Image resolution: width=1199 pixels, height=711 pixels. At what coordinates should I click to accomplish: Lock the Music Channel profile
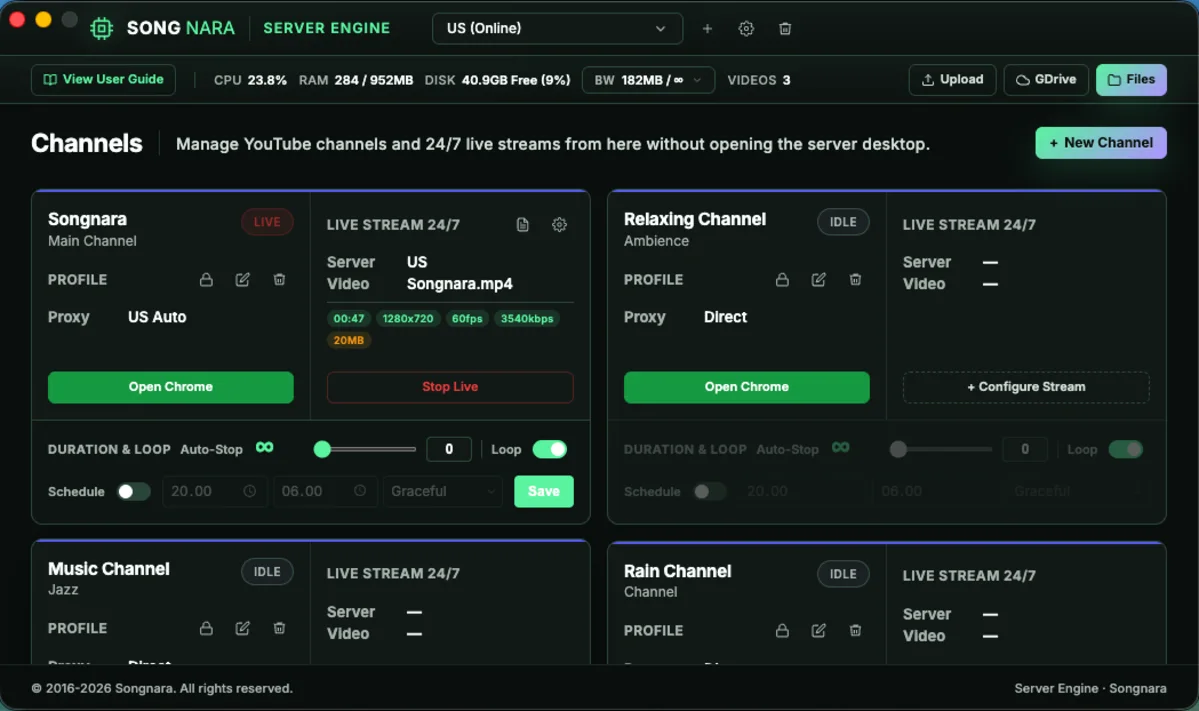pos(206,628)
